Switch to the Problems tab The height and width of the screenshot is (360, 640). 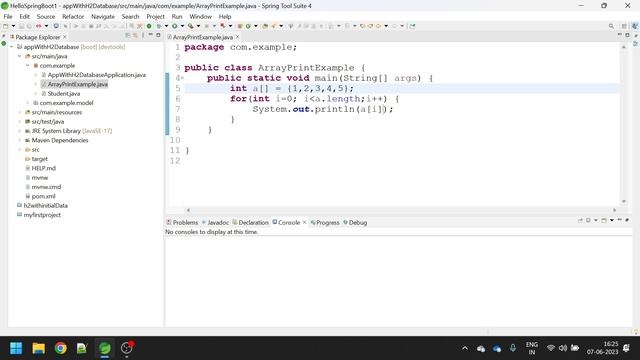182,223
